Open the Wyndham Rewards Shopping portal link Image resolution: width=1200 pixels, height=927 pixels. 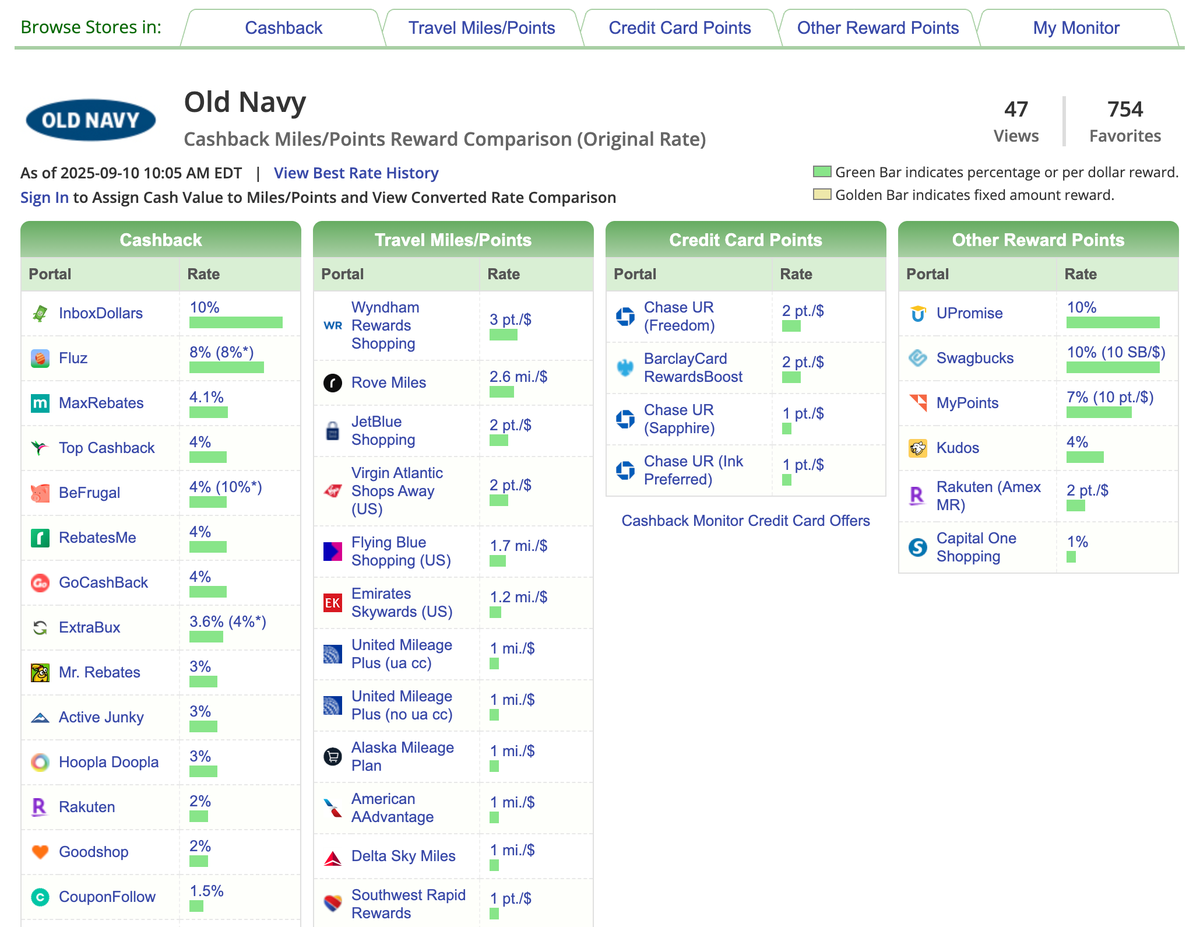pos(384,325)
